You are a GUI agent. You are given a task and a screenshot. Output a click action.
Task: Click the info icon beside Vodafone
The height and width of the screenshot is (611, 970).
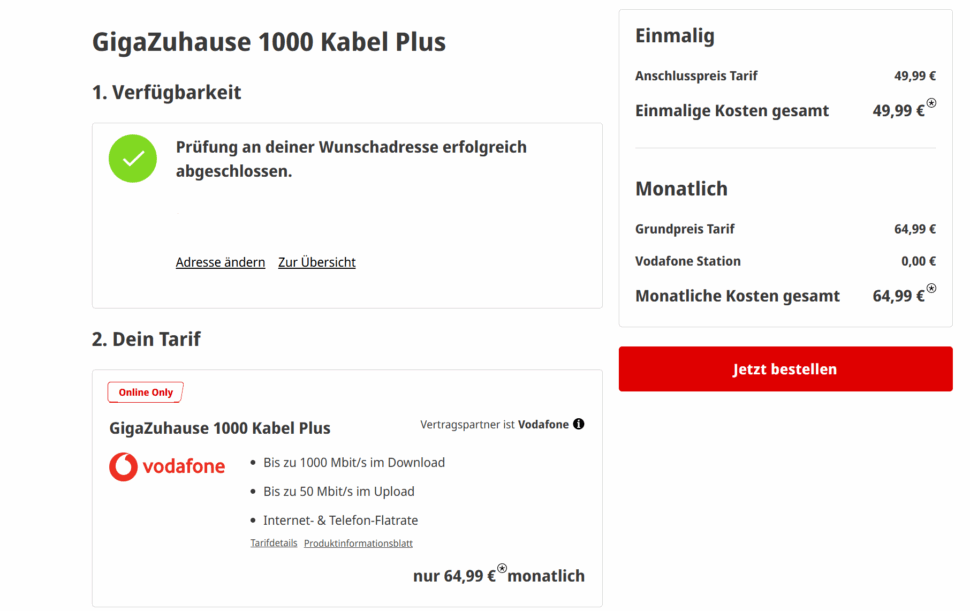point(579,424)
